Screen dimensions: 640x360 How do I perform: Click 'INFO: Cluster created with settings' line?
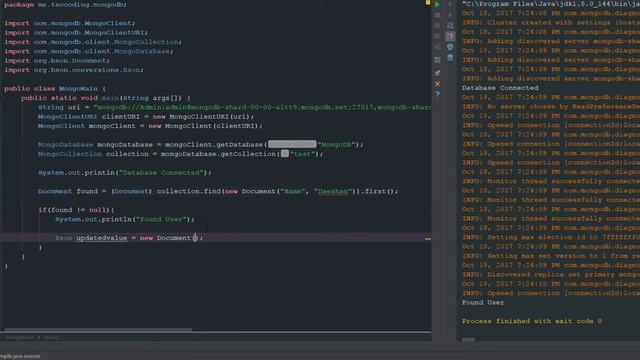(x=551, y=23)
